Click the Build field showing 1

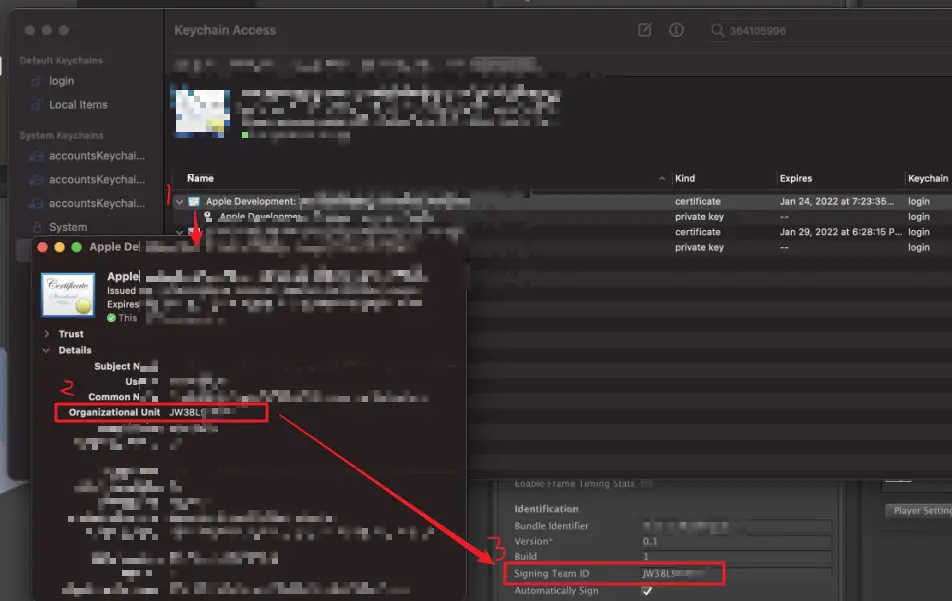tap(735, 556)
